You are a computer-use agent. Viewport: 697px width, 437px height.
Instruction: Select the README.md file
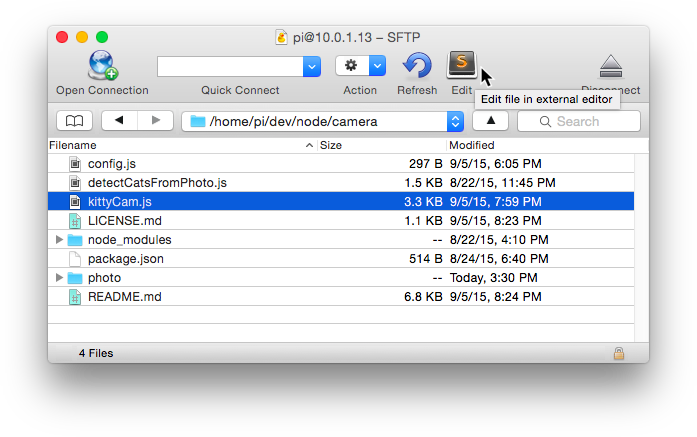pos(124,297)
